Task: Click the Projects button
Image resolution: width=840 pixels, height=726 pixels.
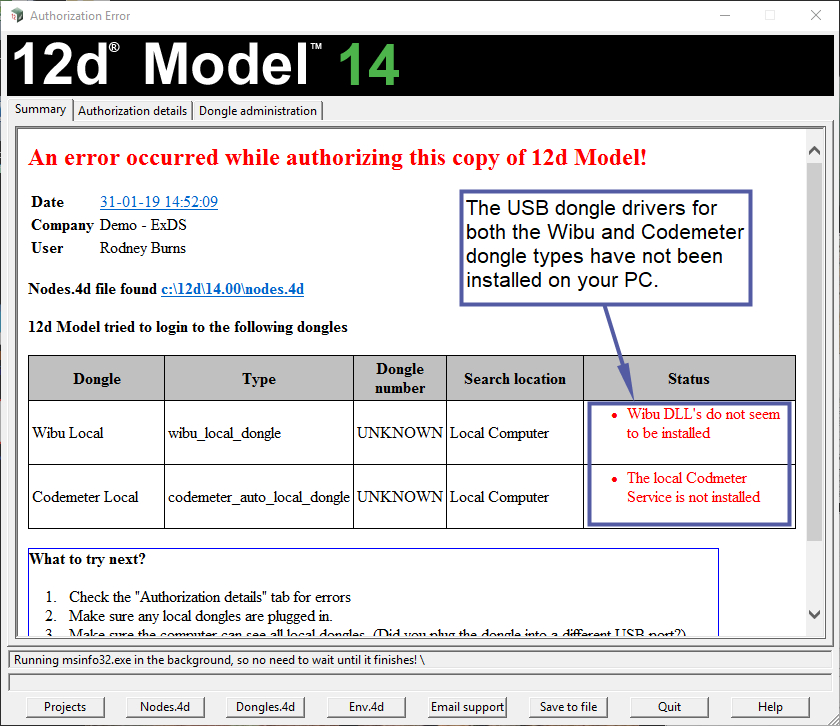Action: [65, 707]
